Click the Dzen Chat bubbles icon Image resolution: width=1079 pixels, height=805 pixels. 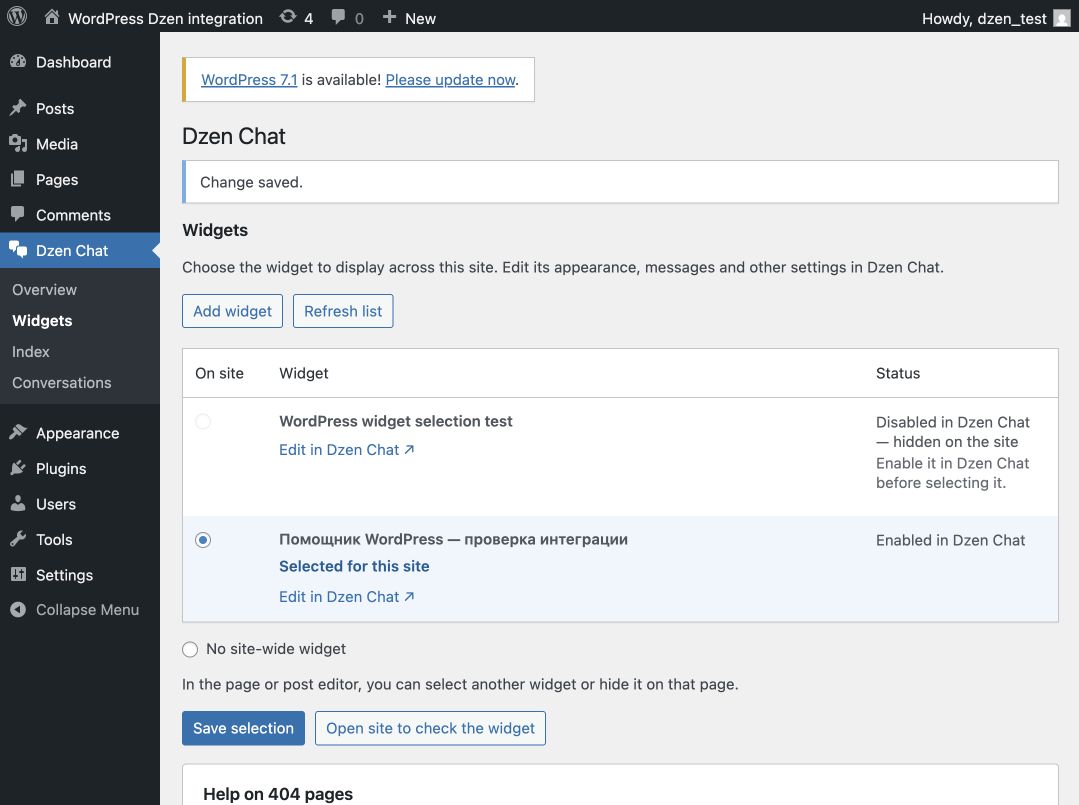[x=18, y=250]
